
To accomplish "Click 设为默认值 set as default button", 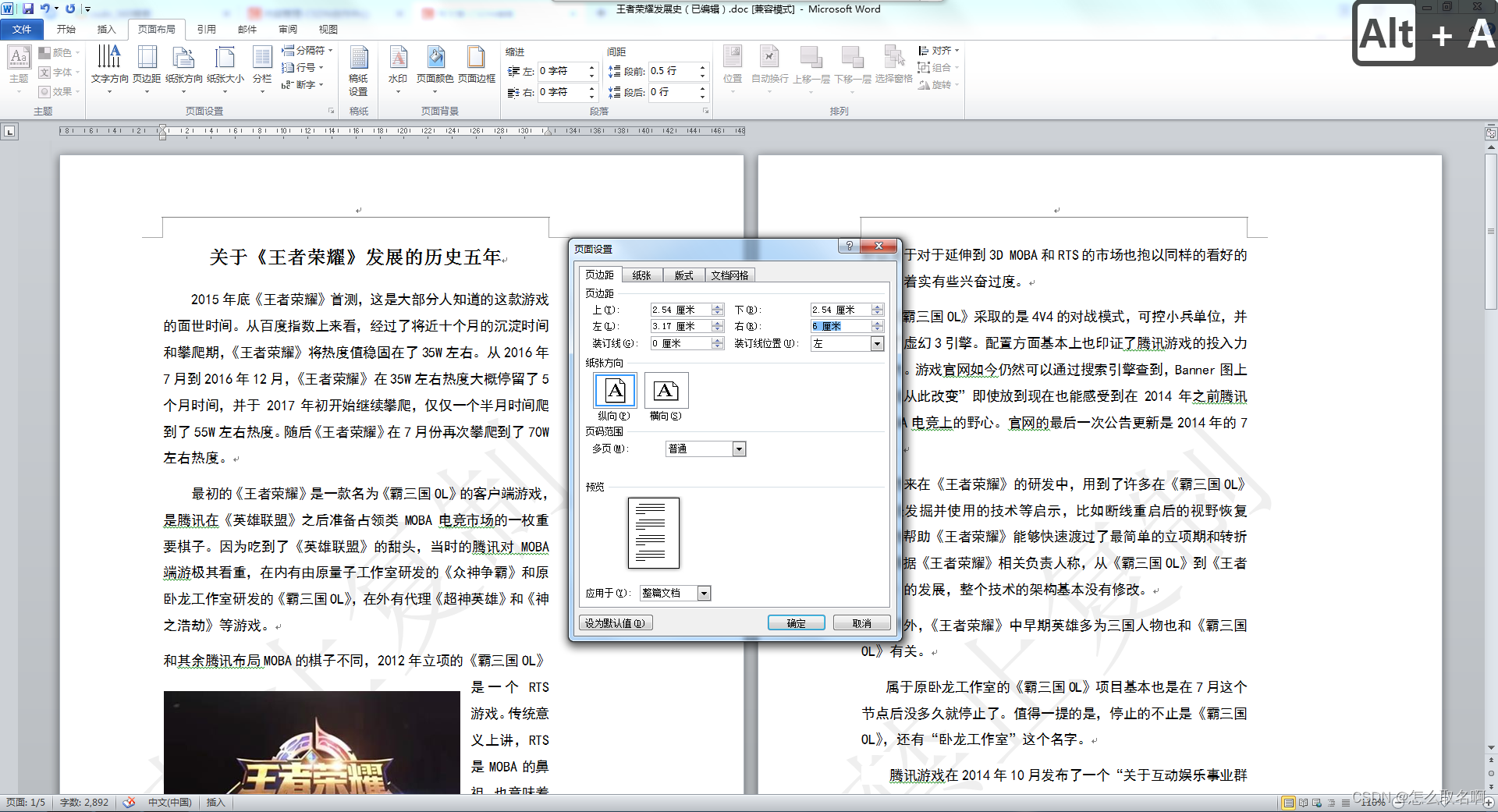I will click(616, 623).
